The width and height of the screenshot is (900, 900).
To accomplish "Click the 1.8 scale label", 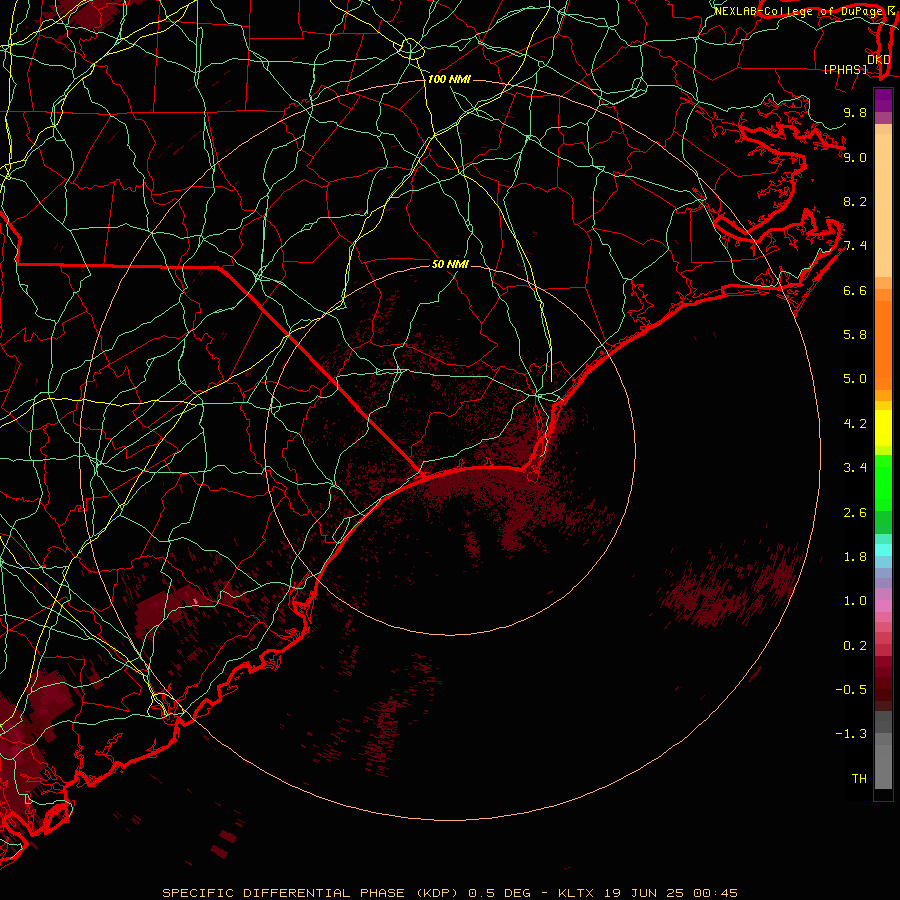I will pos(855,557).
